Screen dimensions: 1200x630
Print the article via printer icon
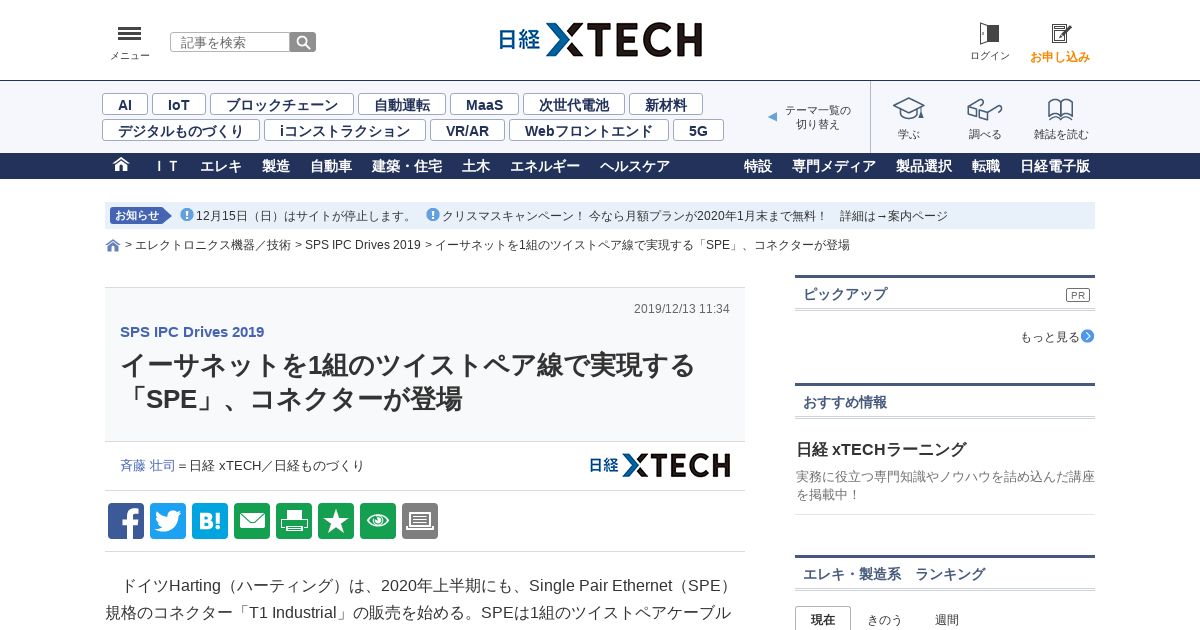[x=294, y=521]
